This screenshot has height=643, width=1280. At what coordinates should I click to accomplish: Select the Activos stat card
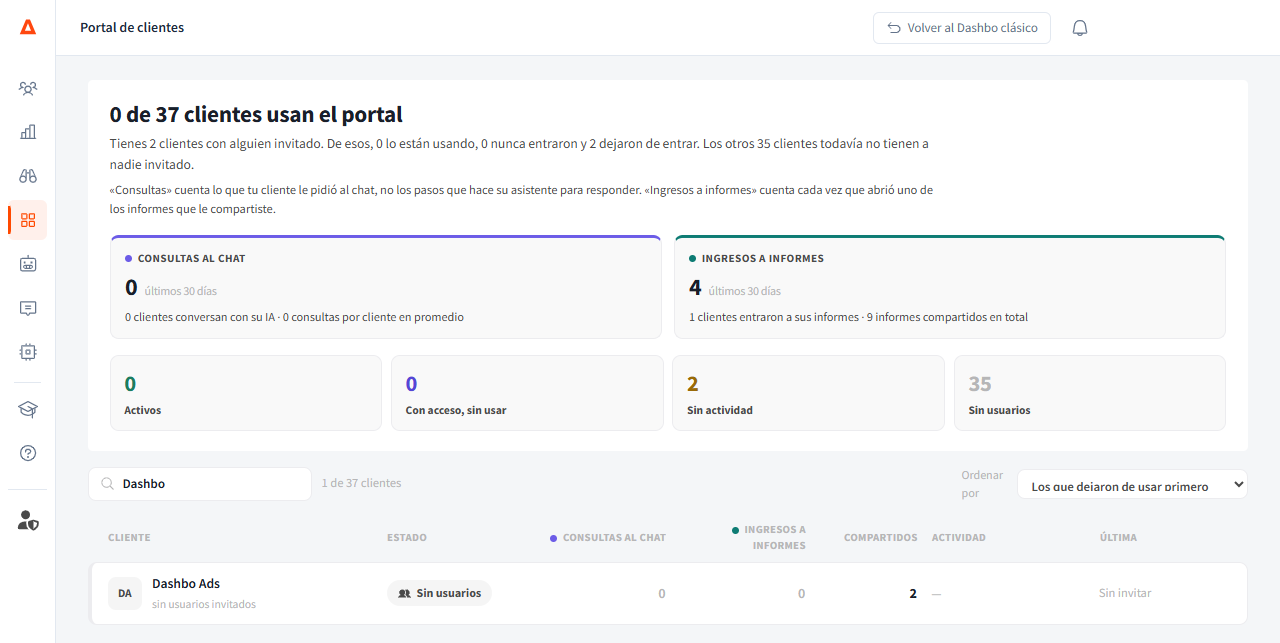(x=246, y=393)
